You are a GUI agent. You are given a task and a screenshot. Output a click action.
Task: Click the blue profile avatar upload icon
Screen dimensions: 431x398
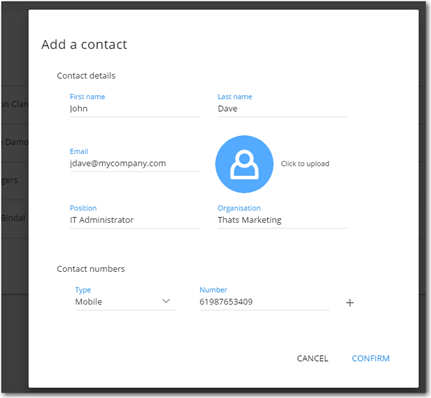[244, 164]
